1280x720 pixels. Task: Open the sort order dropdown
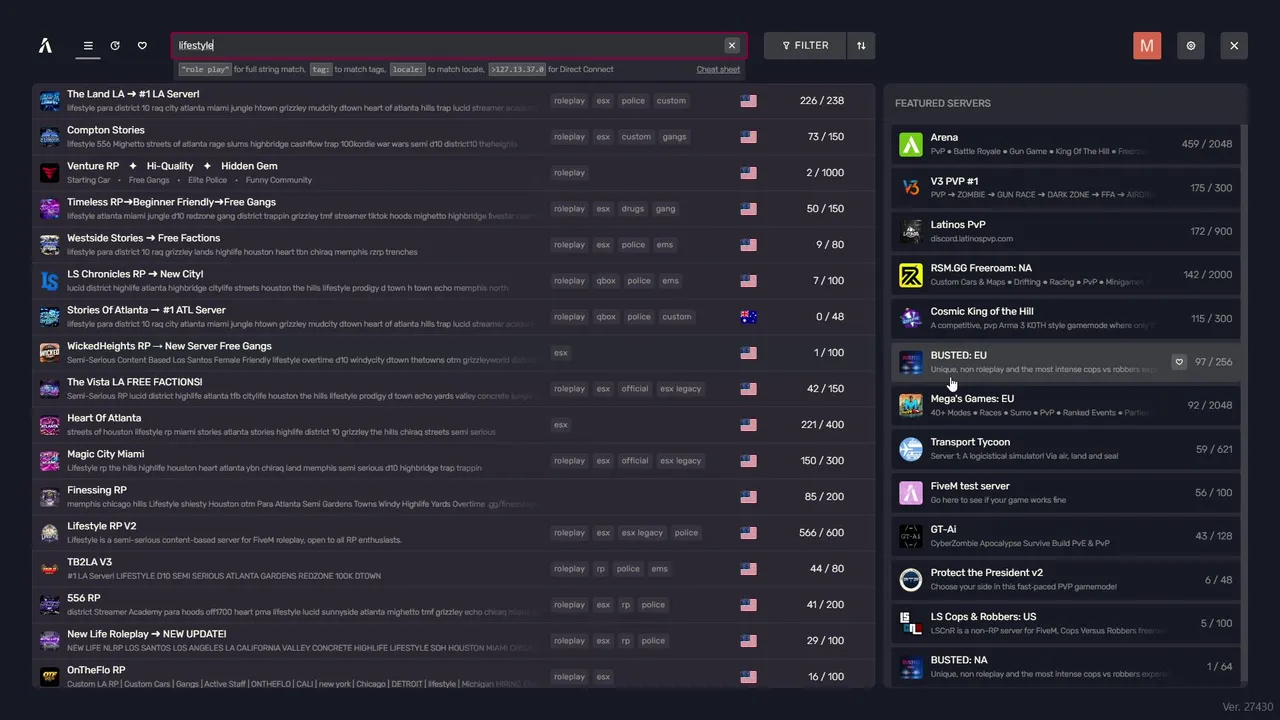click(861, 45)
